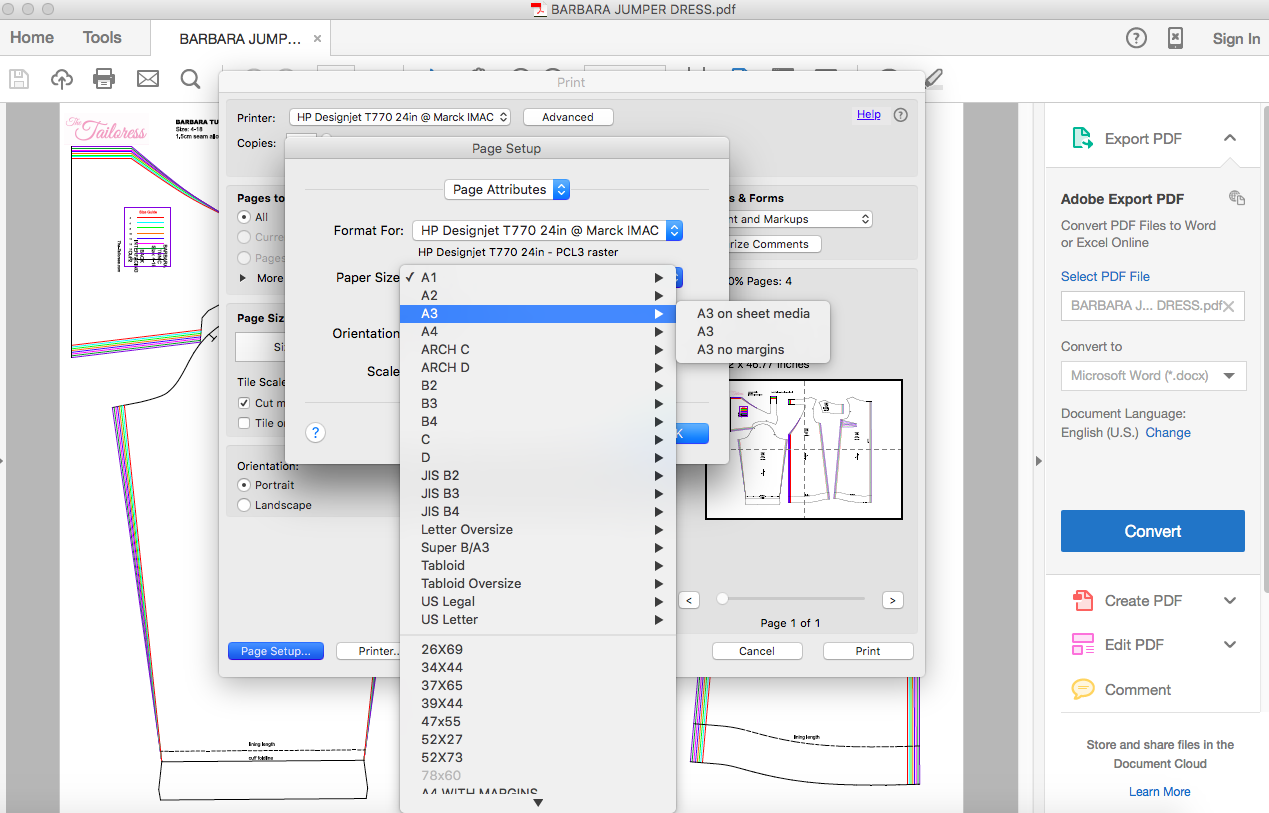The image size is (1269, 813).
Task: Click the Save floppy disk icon
Action: coord(17,78)
